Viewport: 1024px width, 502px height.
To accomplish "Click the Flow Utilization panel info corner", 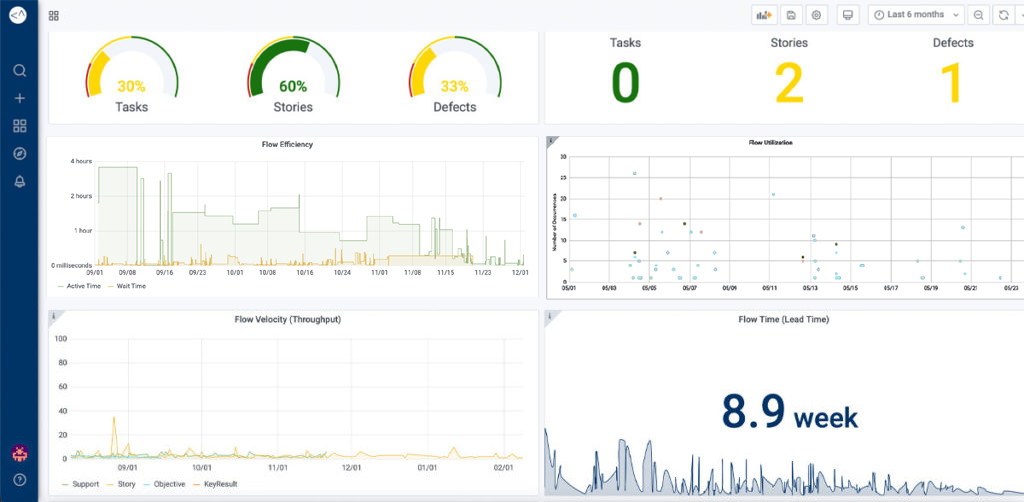I will point(551,140).
